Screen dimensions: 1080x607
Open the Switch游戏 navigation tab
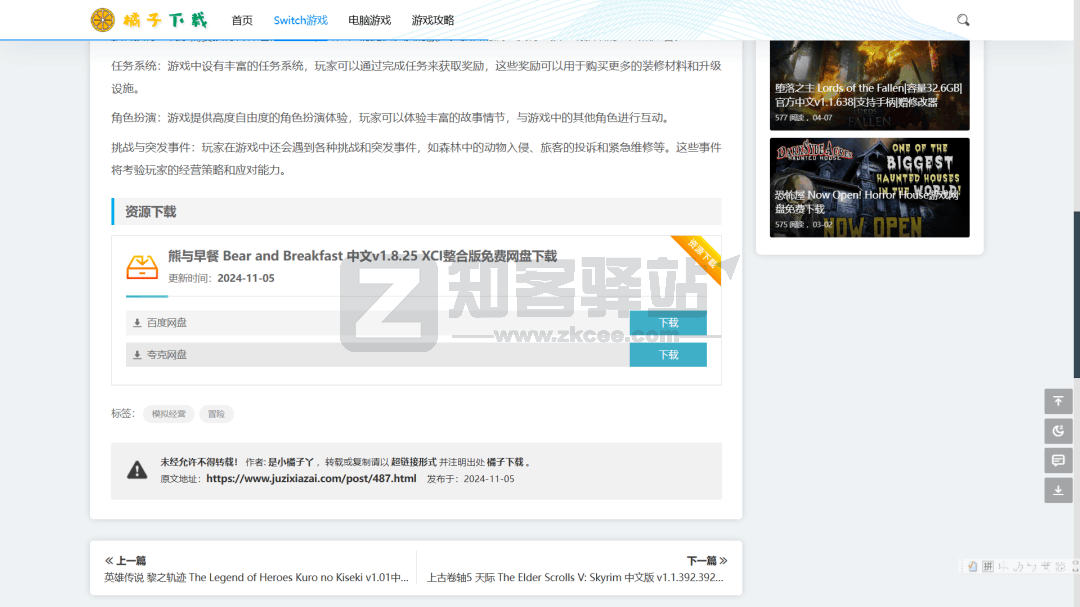(300, 20)
